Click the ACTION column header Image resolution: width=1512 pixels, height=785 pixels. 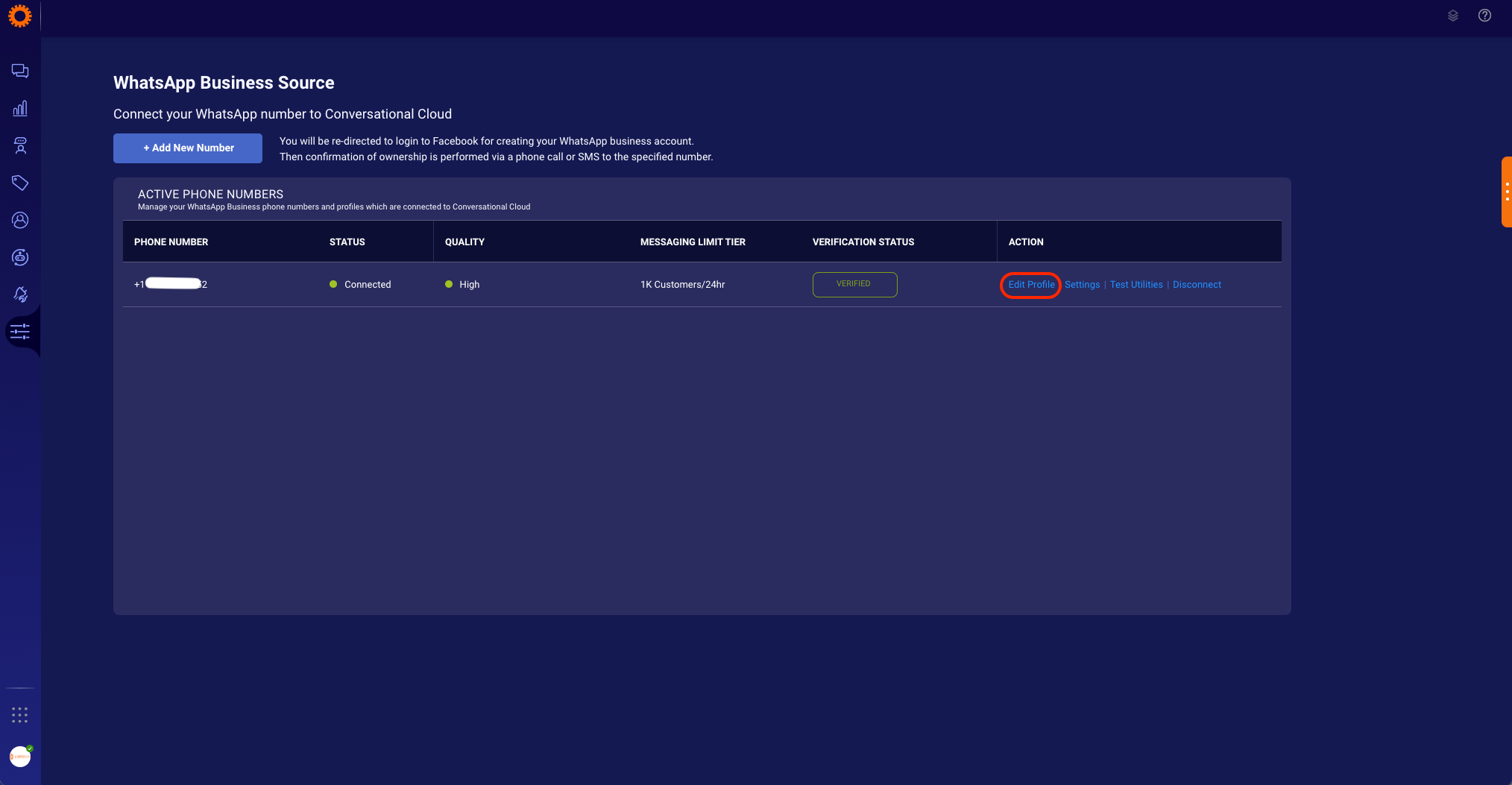point(1026,242)
